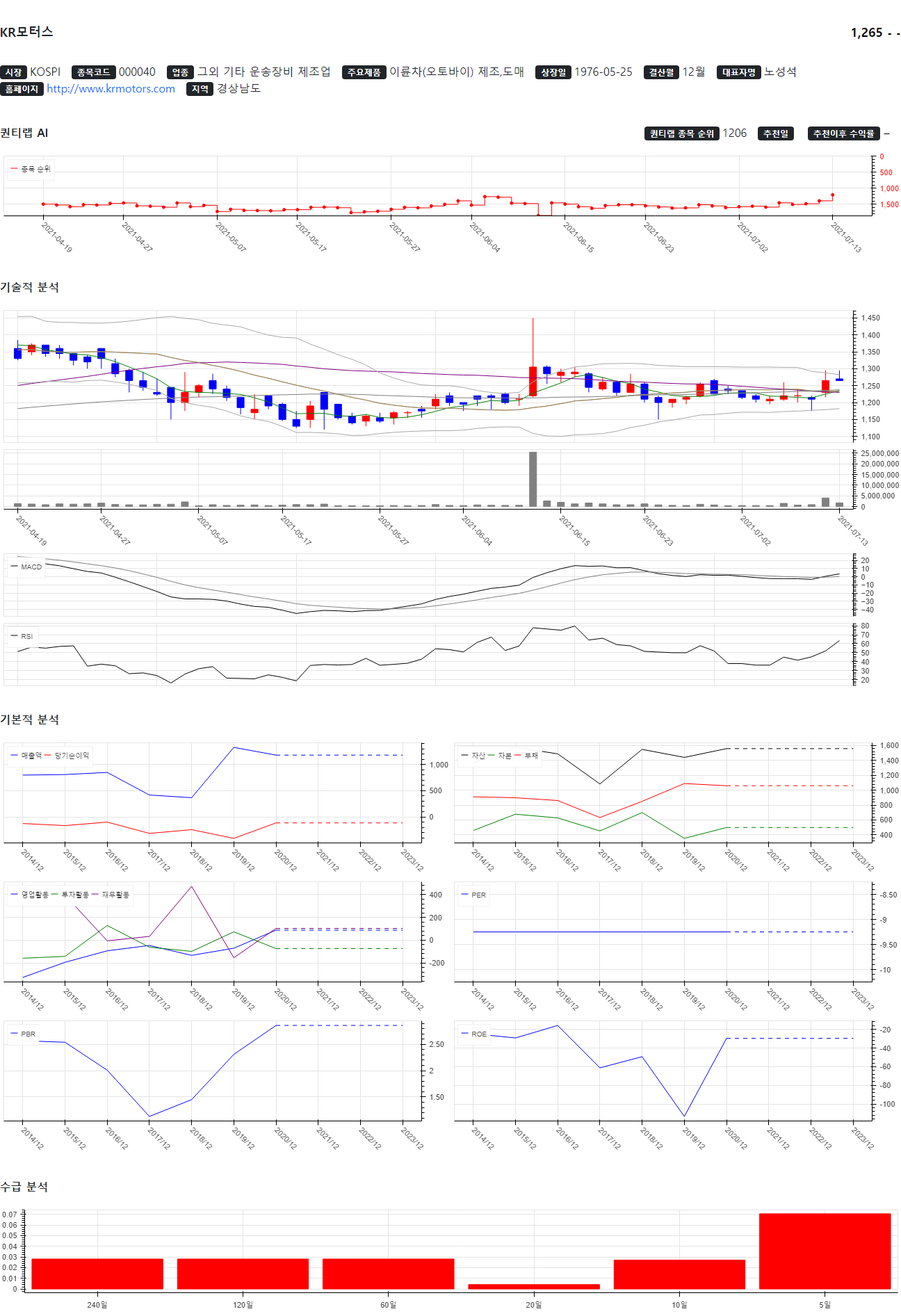901x1316 pixels.
Task: Click the 시장 market label badge
Action: point(13,72)
